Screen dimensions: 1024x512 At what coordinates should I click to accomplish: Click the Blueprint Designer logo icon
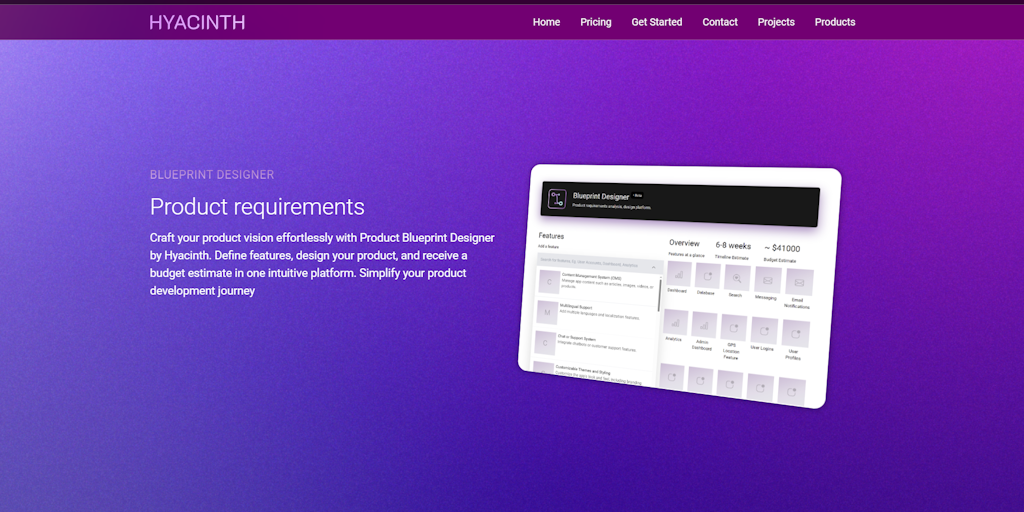[557, 199]
